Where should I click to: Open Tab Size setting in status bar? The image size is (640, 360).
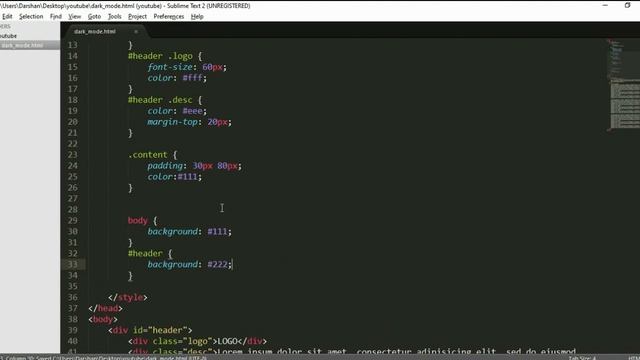coord(582,358)
